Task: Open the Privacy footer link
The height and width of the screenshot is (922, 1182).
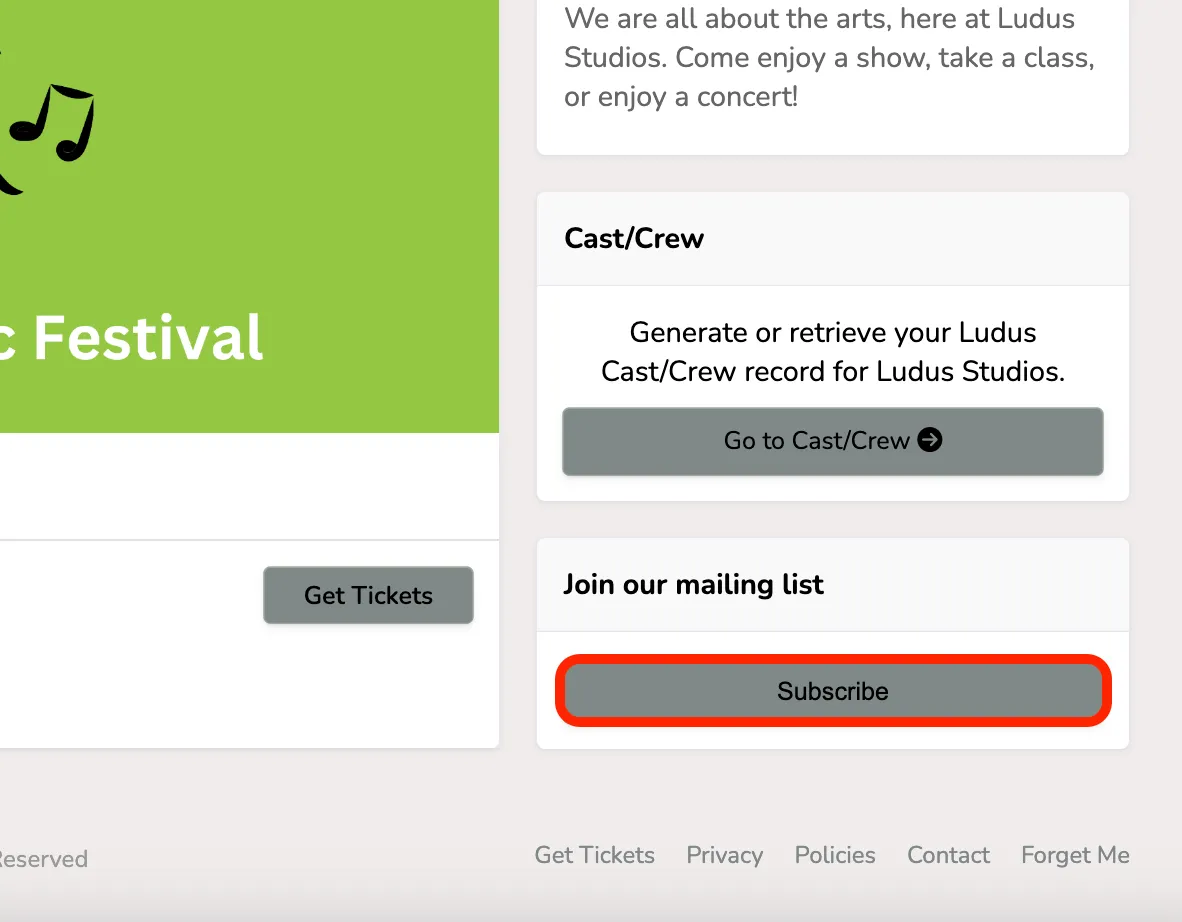Action: [724, 855]
